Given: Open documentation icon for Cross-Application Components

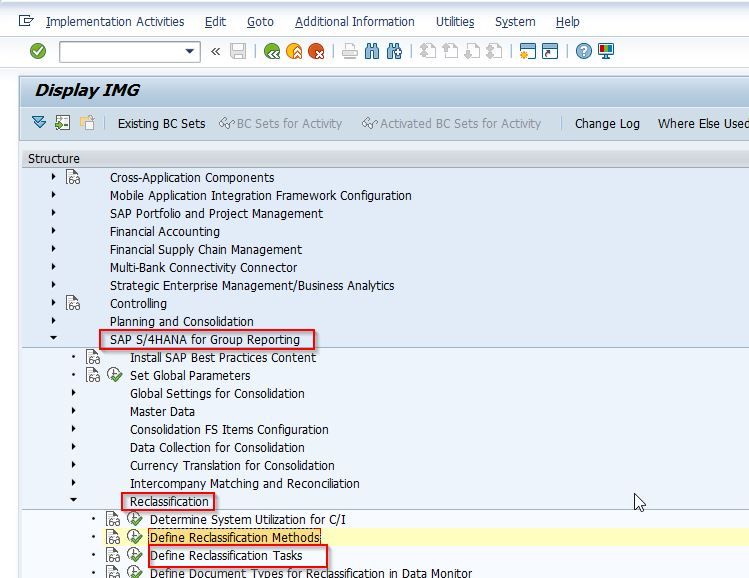Looking at the screenshot, I should pyautogui.click(x=73, y=177).
